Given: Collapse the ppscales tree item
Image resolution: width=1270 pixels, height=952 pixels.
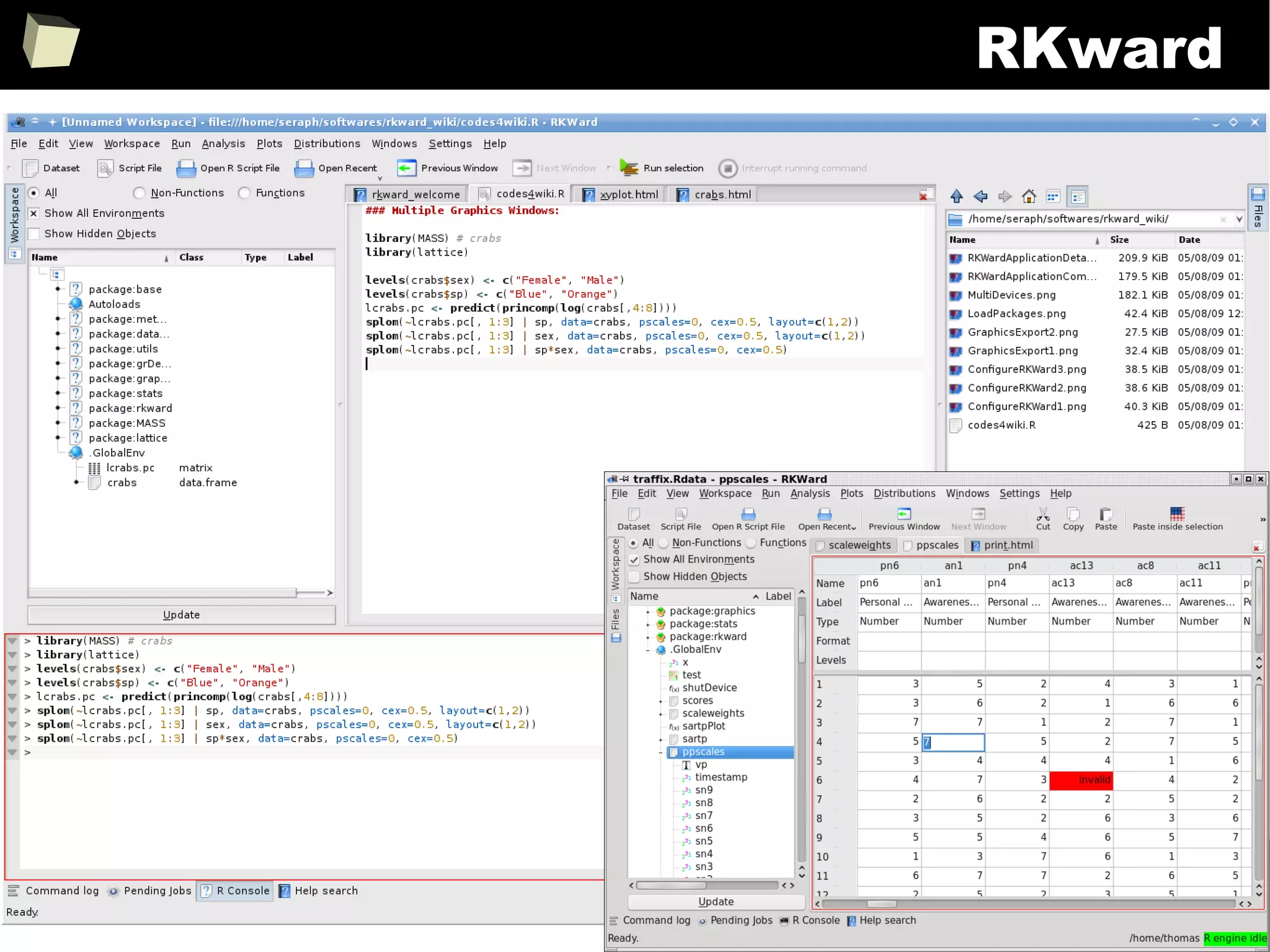Looking at the screenshot, I should click(x=660, y=752).
